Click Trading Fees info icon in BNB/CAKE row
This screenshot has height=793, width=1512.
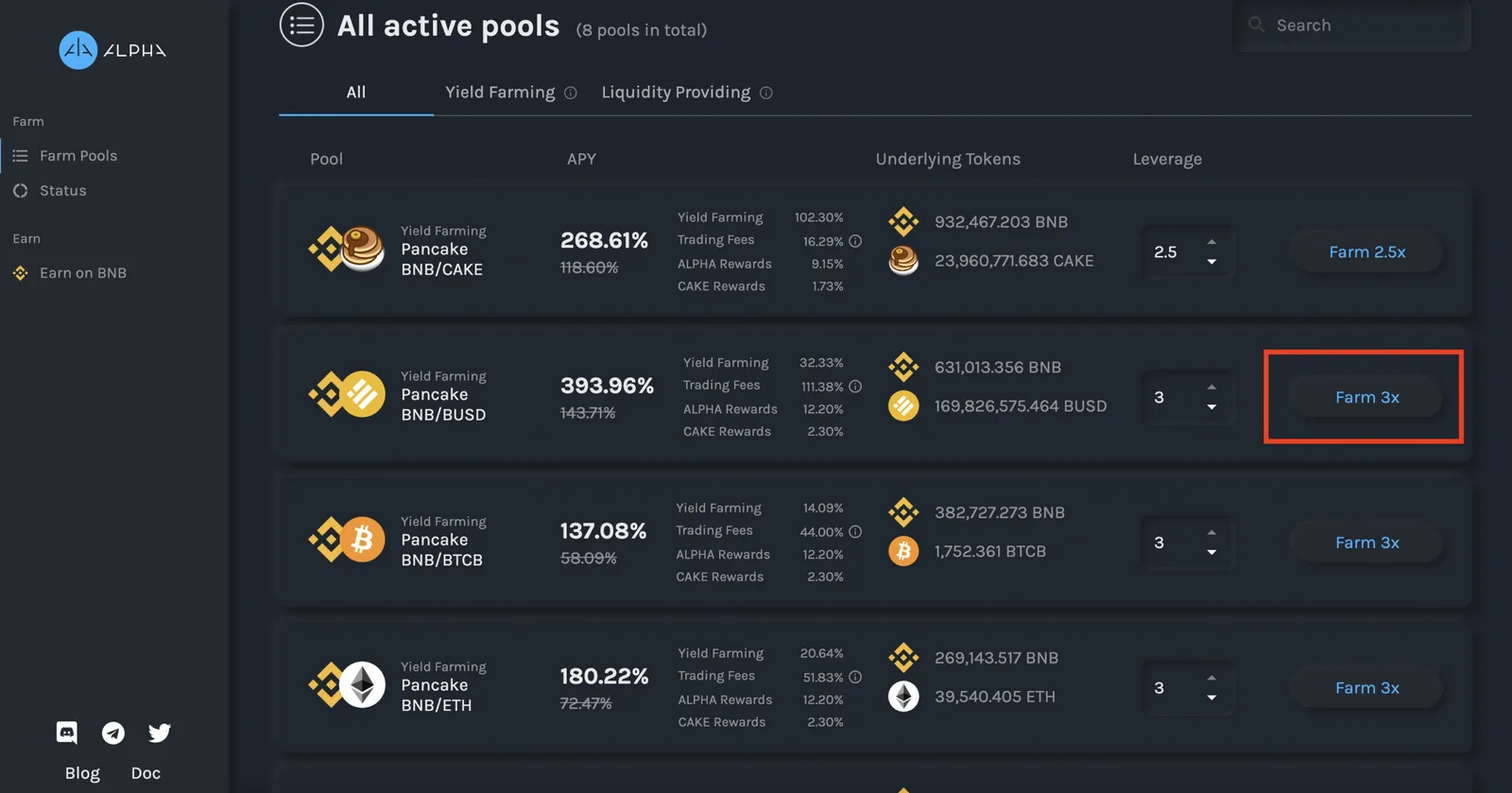click(855, 241)
